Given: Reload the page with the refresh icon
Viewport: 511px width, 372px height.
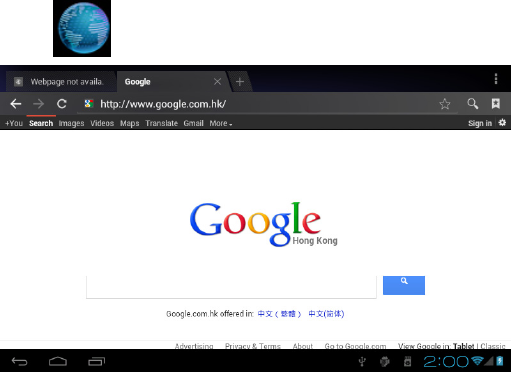Looking at the screenshot, I should pos(62,104).
